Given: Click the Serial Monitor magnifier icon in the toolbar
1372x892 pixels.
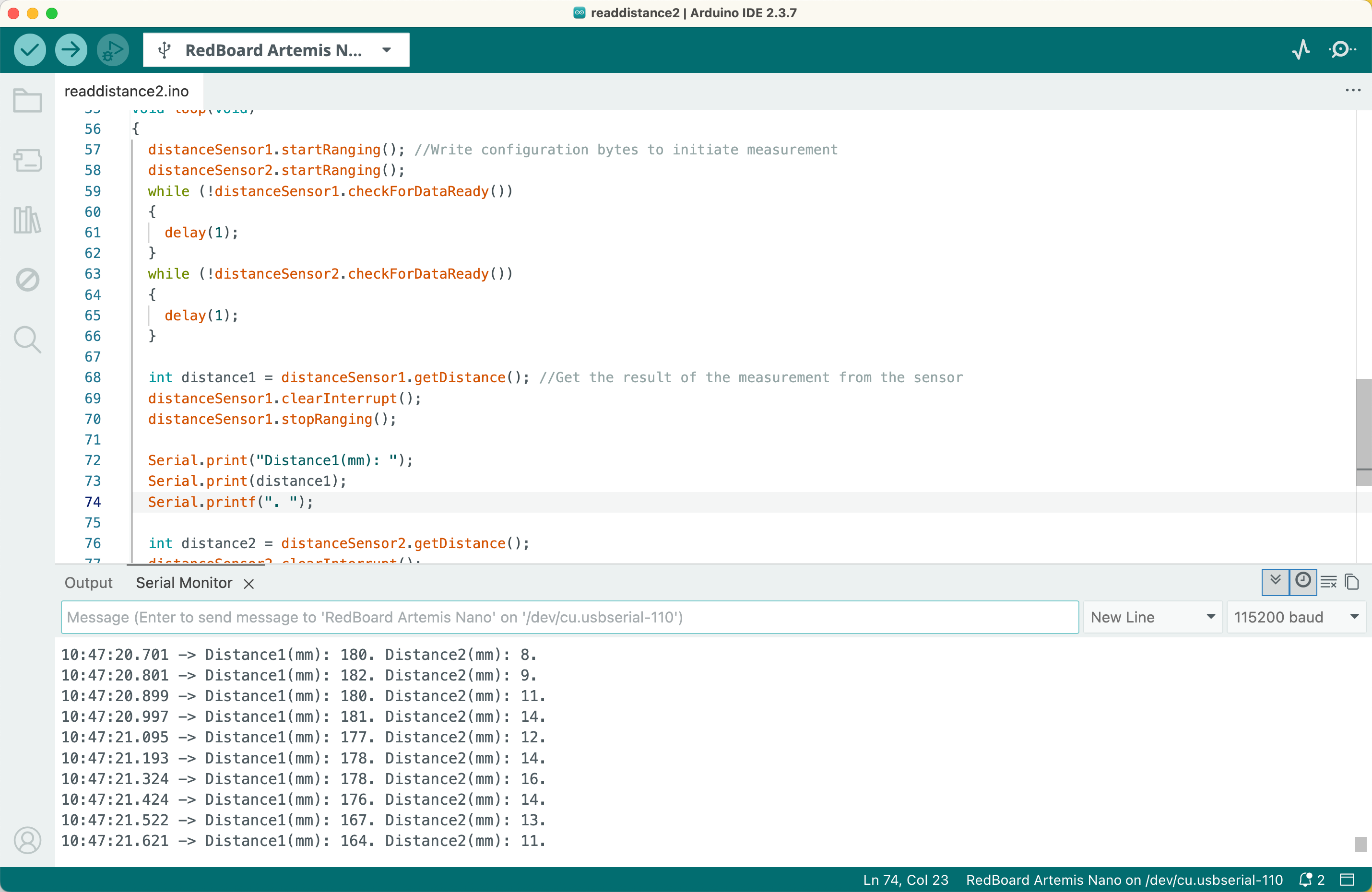Looking at the screenshot, I should (1342, 50).
